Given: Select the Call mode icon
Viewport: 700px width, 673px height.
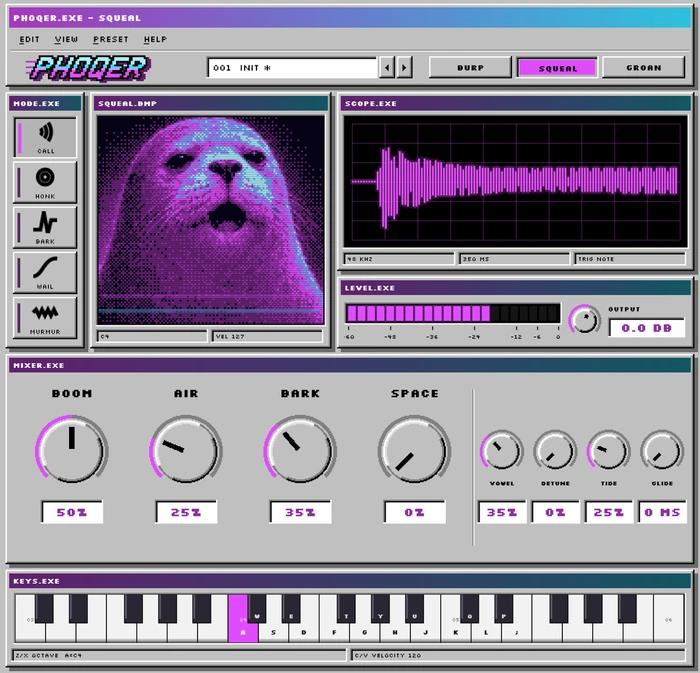Looking at the screenshot, I should (x=45, y=137).
